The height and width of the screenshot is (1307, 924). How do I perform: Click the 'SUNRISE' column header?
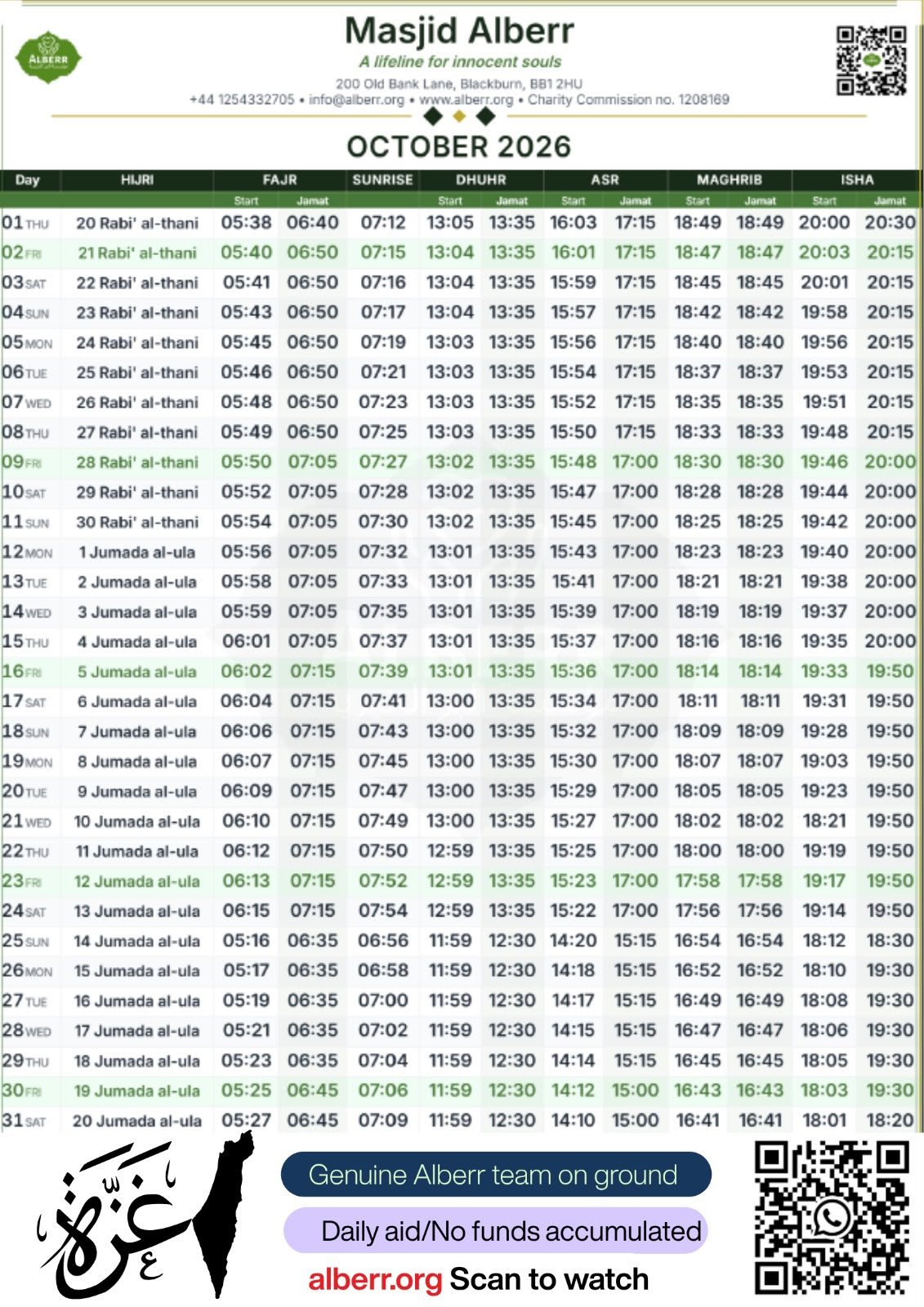pos(382,180)
